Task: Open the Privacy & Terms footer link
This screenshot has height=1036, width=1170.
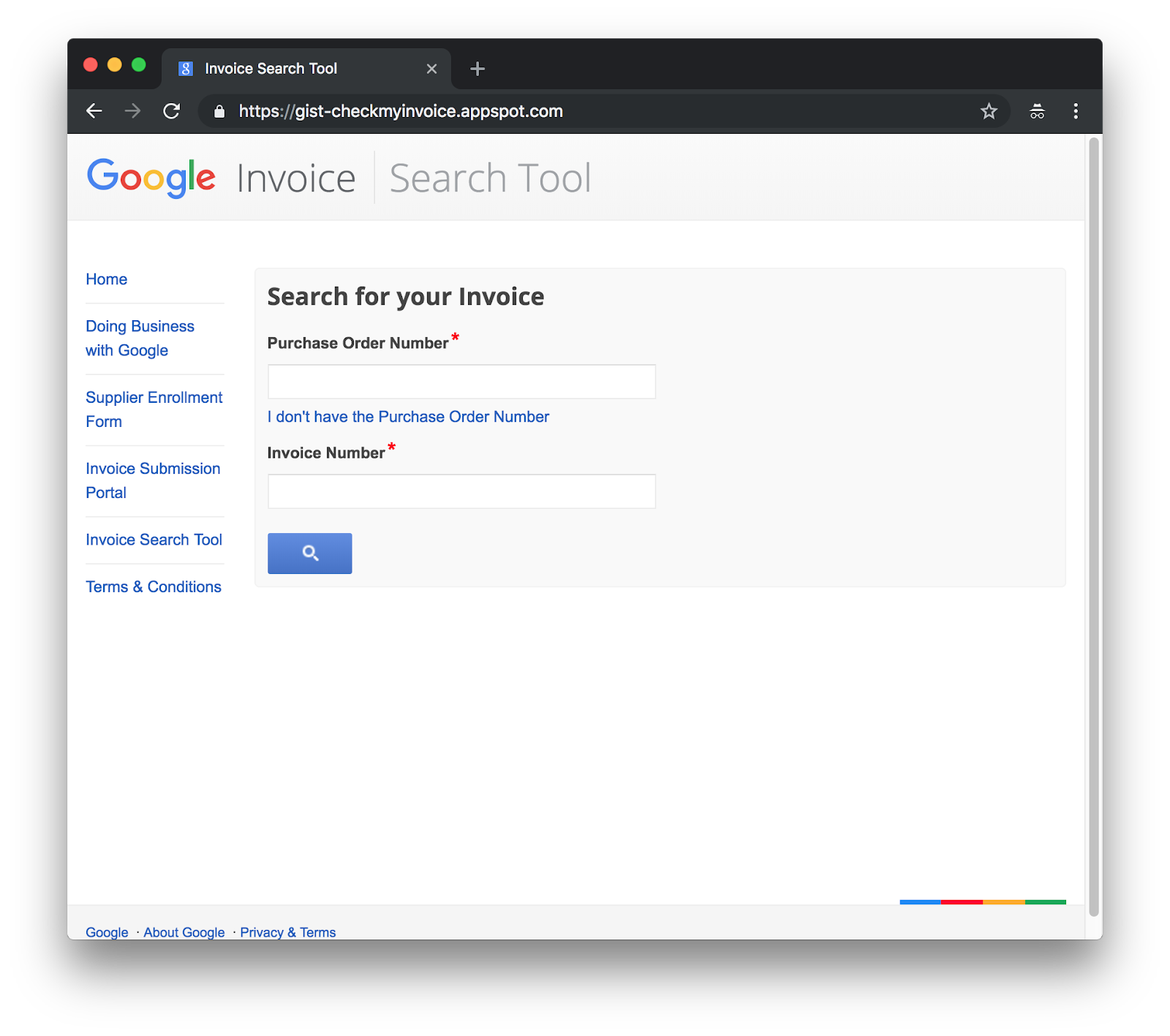Action: (288, 932)
